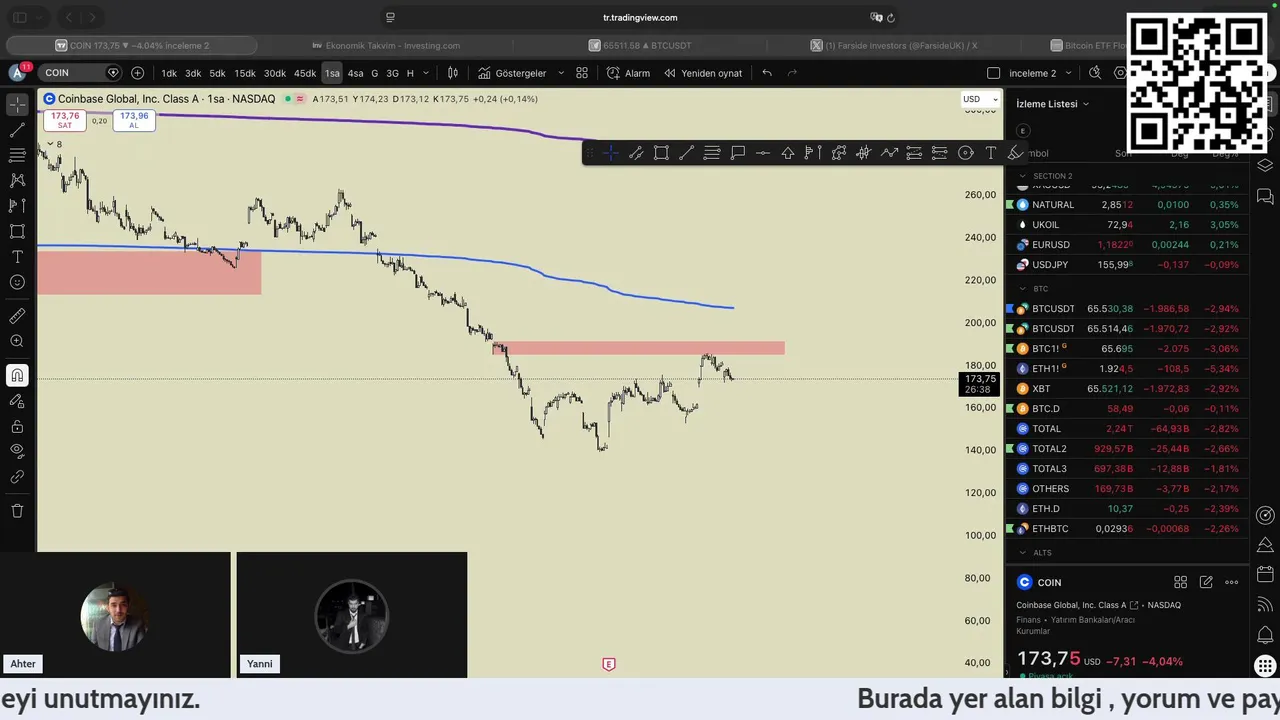
Task: Click the Alarm button
Action: [628, 73]
